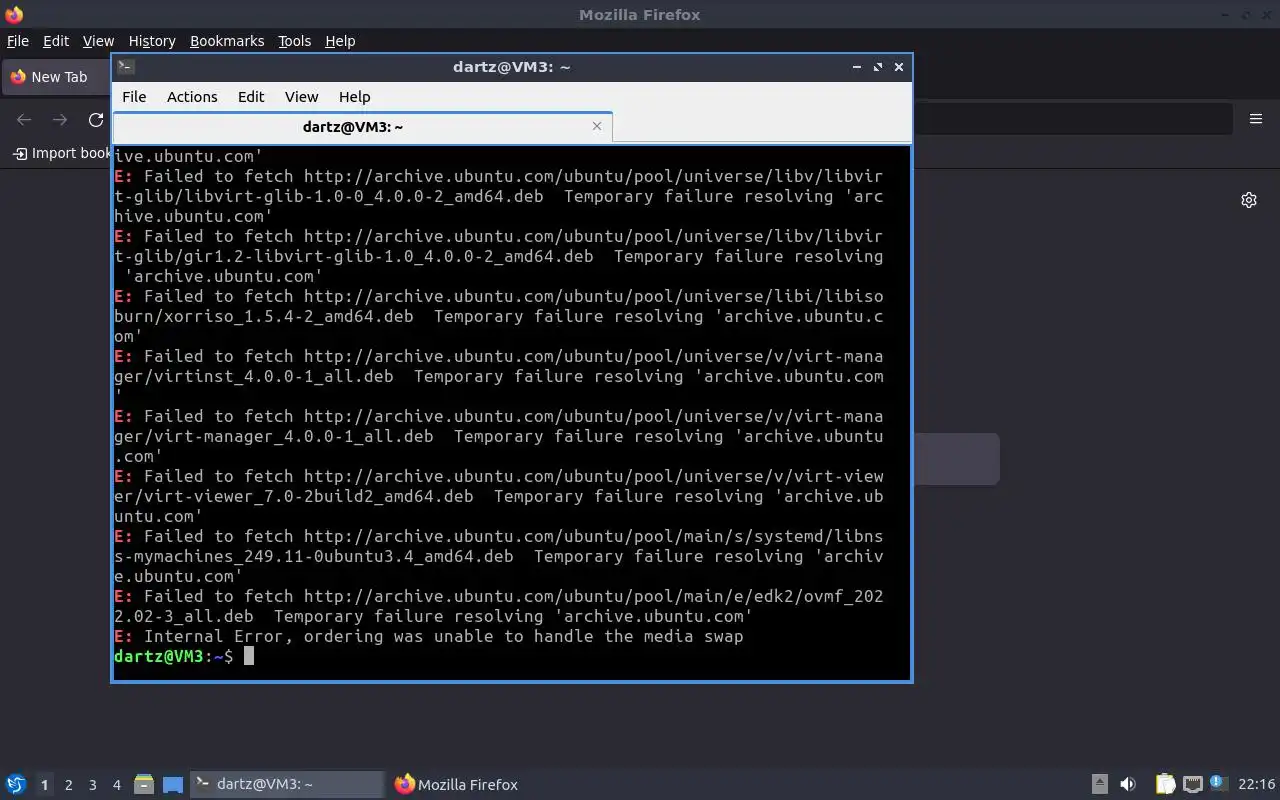Open the terminal File menu
1280x800 pixels.
(x=134, y=97)
